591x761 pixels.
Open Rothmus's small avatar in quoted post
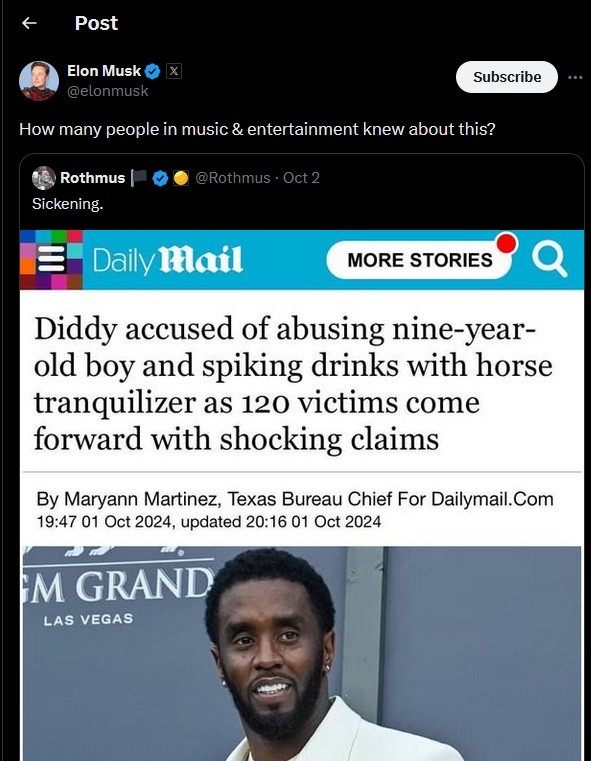tap(44, 178)
